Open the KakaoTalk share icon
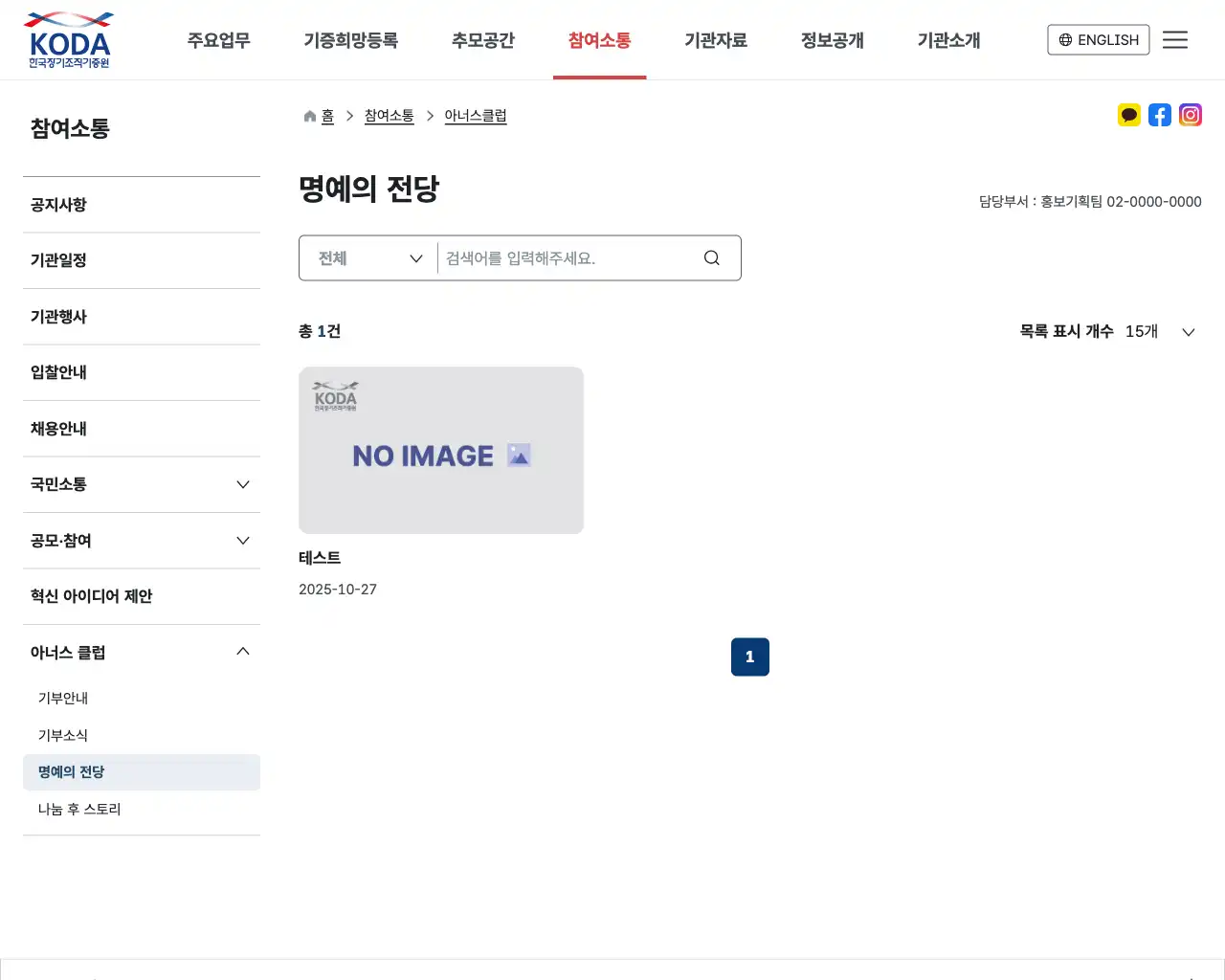Viewport: 1225px width, 980px height. (x=1129, y=115)
